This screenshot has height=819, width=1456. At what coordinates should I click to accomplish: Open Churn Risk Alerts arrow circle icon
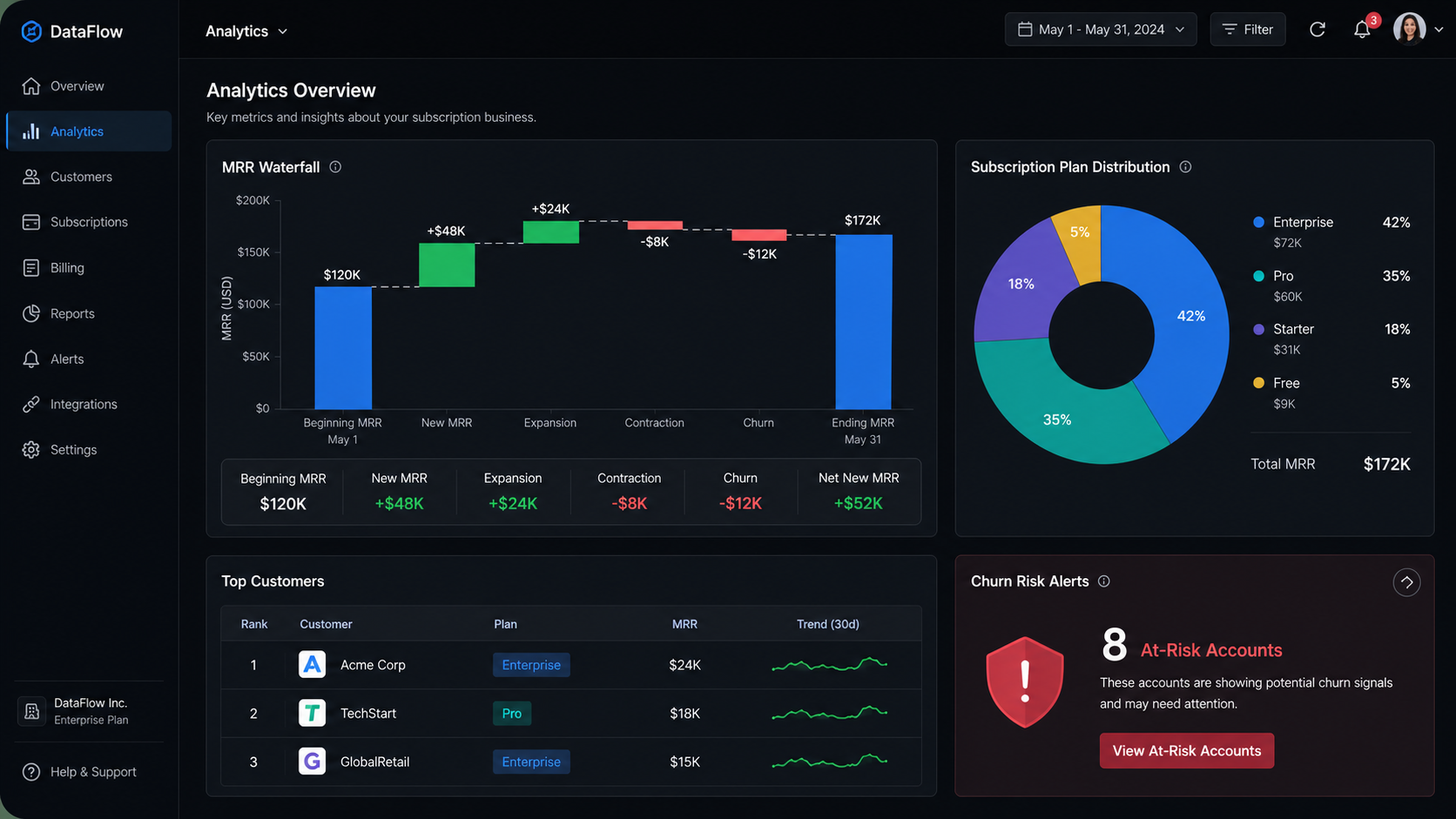pos(1406,582)
